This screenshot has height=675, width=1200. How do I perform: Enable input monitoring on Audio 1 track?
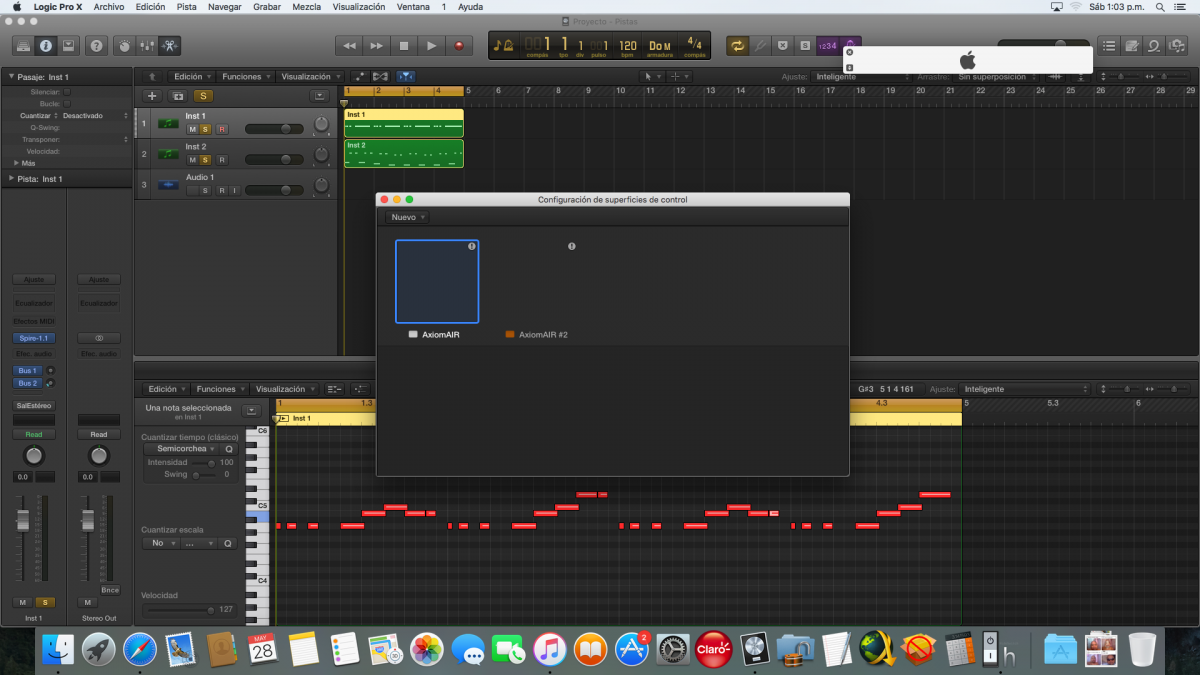(235, 190)
